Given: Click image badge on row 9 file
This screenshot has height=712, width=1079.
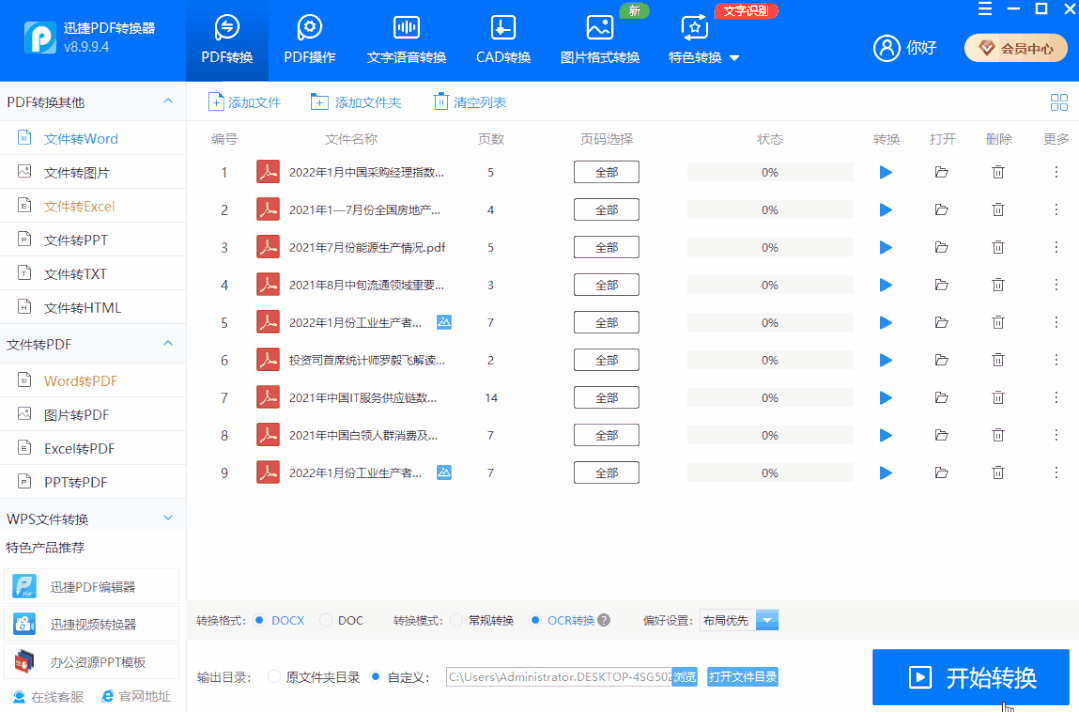Looking at the screenshot, I should point(445,473).
